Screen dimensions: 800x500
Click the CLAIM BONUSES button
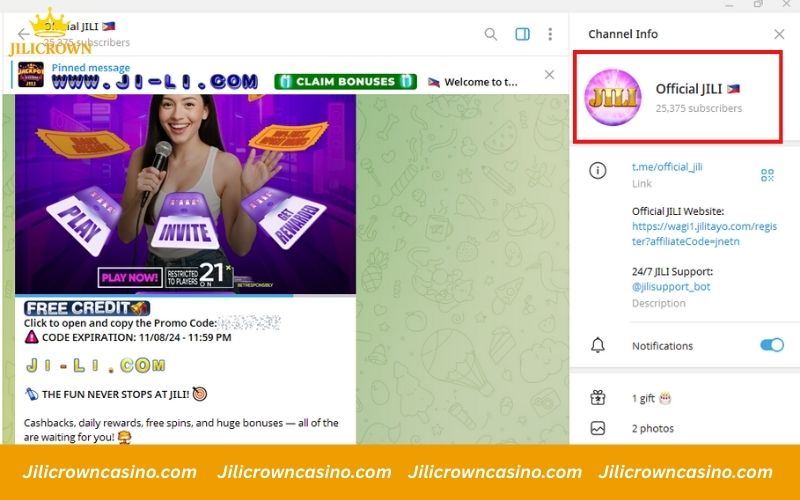pyautogui.click(x=345, y=82)
